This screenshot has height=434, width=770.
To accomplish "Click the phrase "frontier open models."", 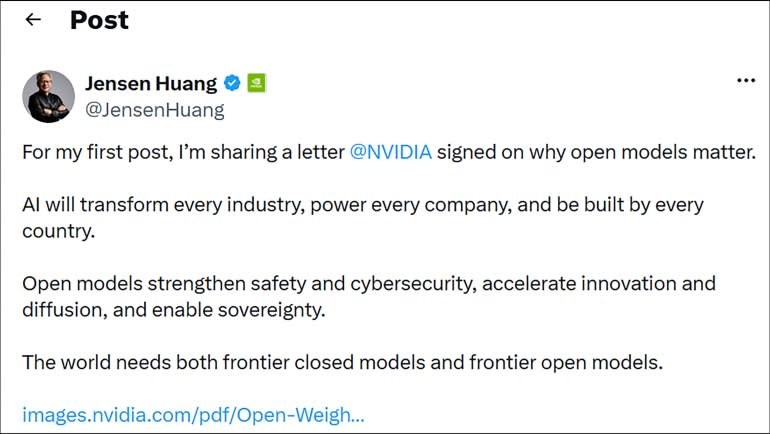I will click(x=566, y=363).
